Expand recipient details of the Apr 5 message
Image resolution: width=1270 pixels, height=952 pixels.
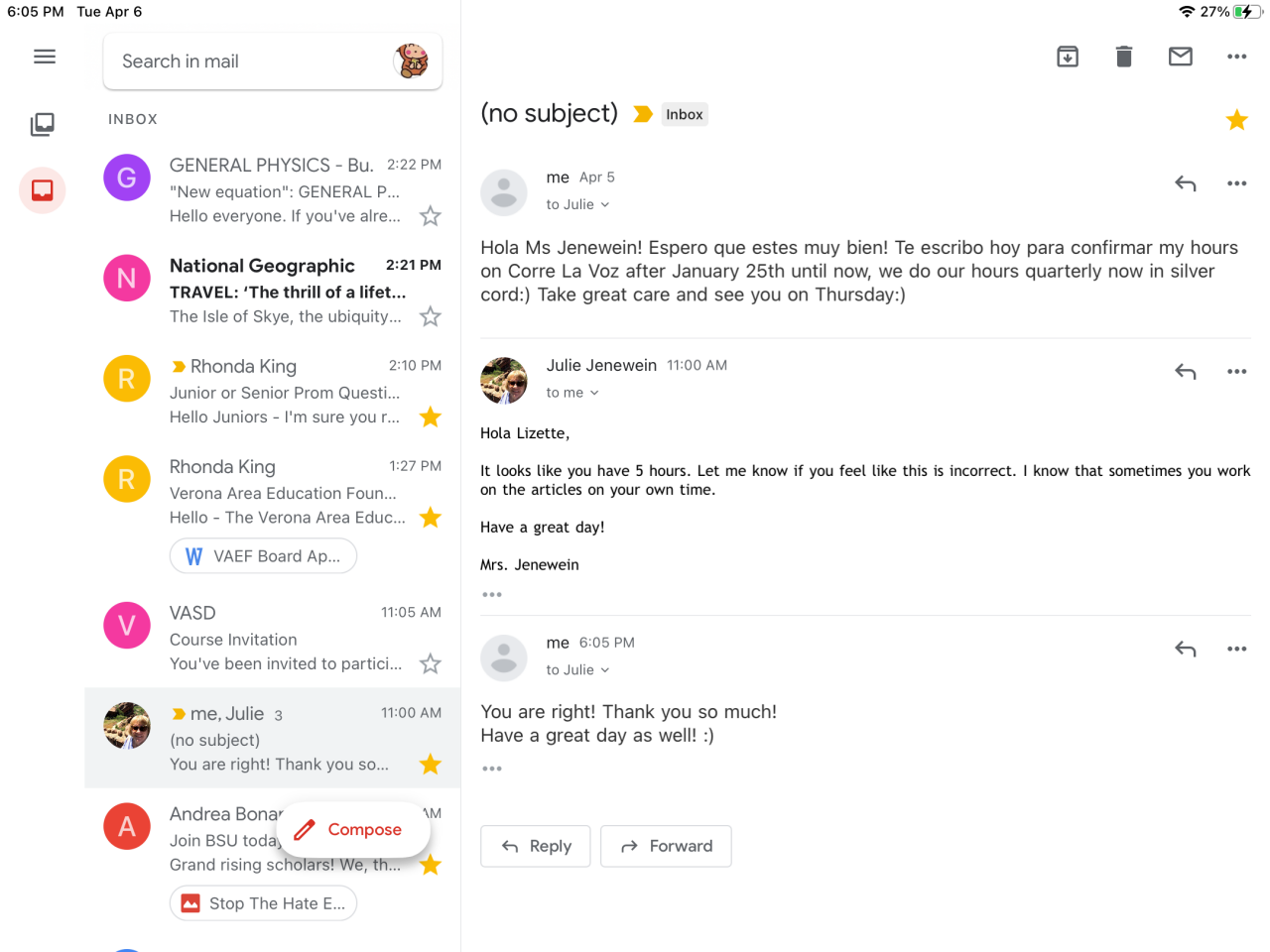pos(578,205)
